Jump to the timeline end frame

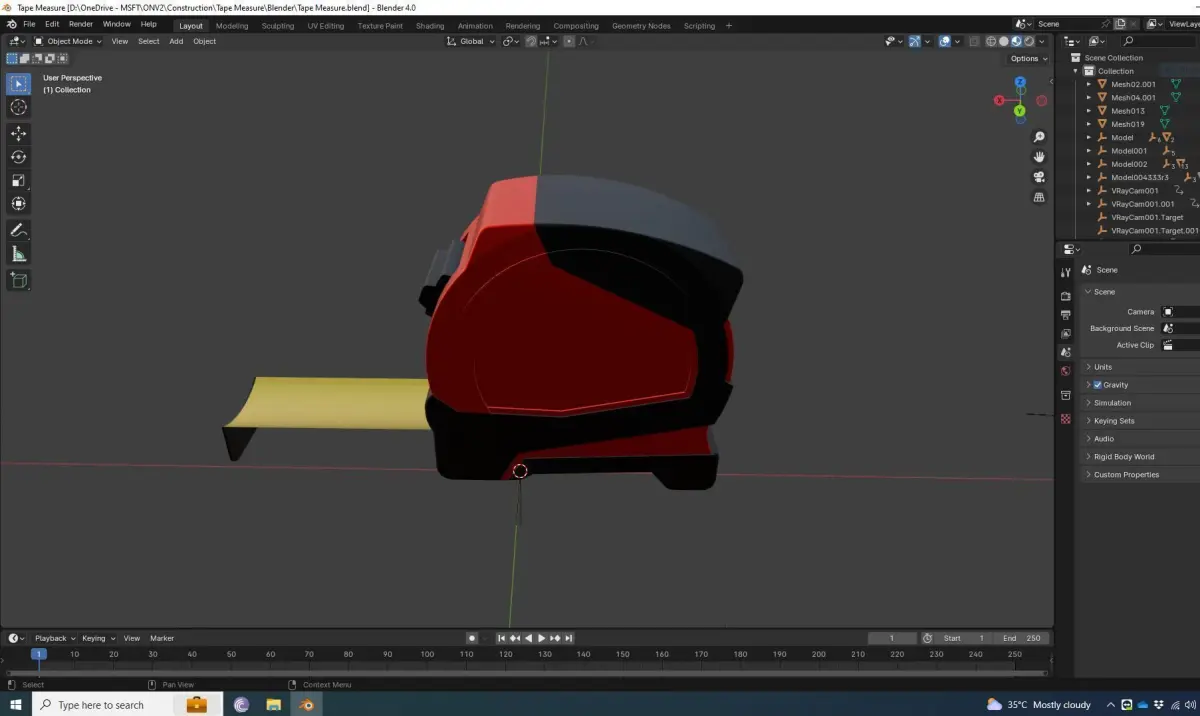coord(569,638)
